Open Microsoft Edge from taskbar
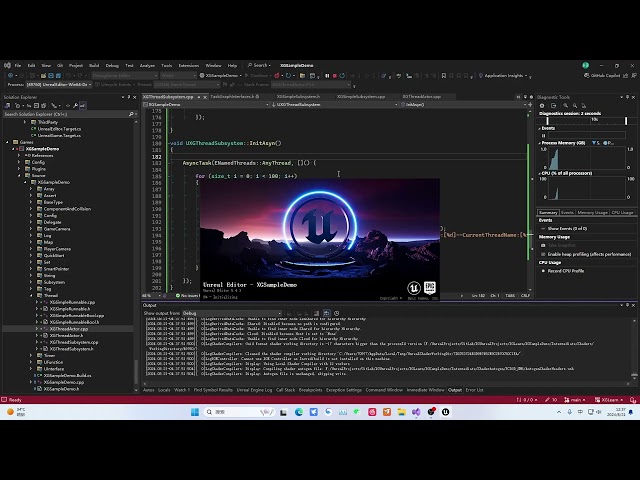This screenshot has height=480, width=640. click(x=299, y=412)
